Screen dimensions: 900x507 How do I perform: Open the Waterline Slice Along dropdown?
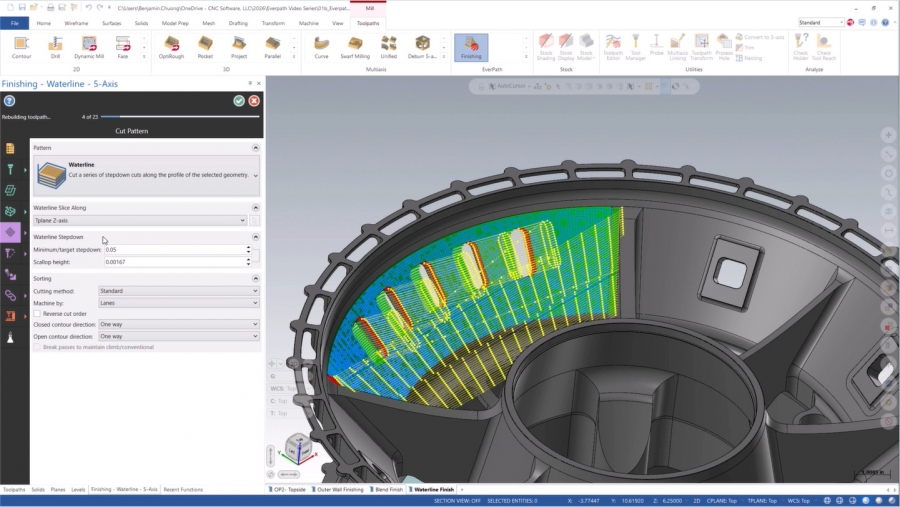point(140,220)
